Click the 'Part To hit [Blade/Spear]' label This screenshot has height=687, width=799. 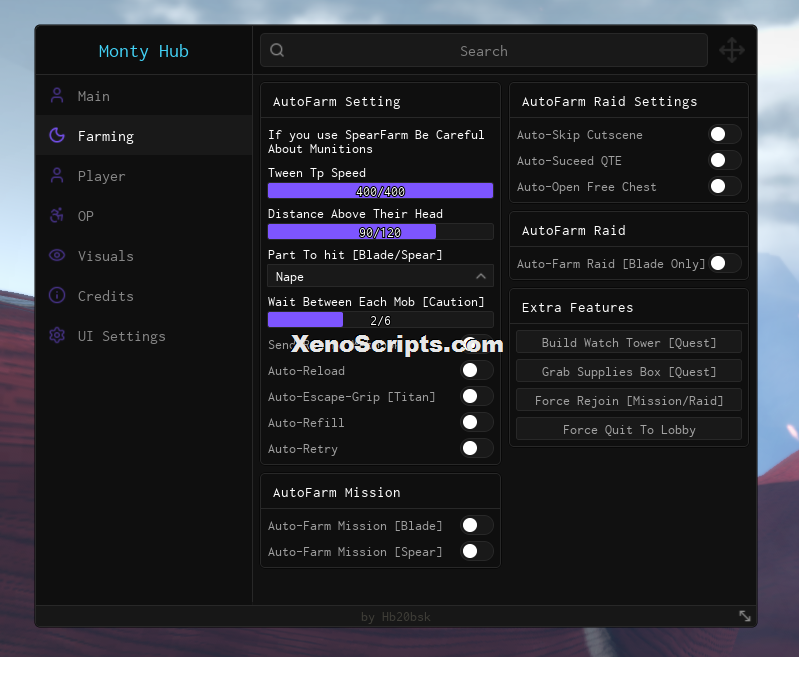(355, 255)
